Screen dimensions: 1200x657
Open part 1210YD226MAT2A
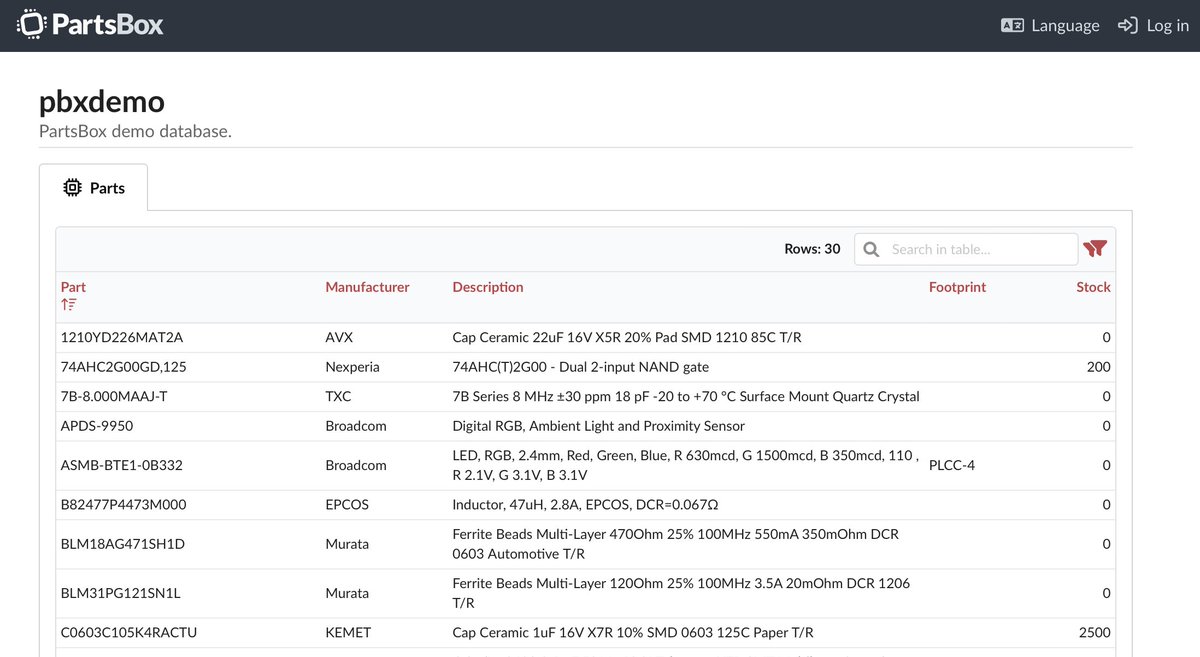point(121,338)
